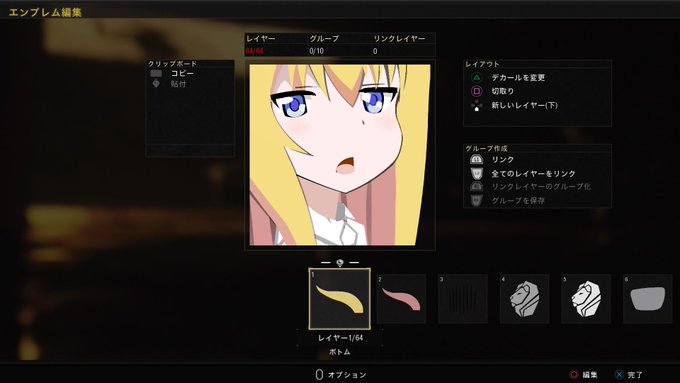This screenshot has width=680, height=383.
Task: Choose リンク in group creation panel
Action: point(503,160)
